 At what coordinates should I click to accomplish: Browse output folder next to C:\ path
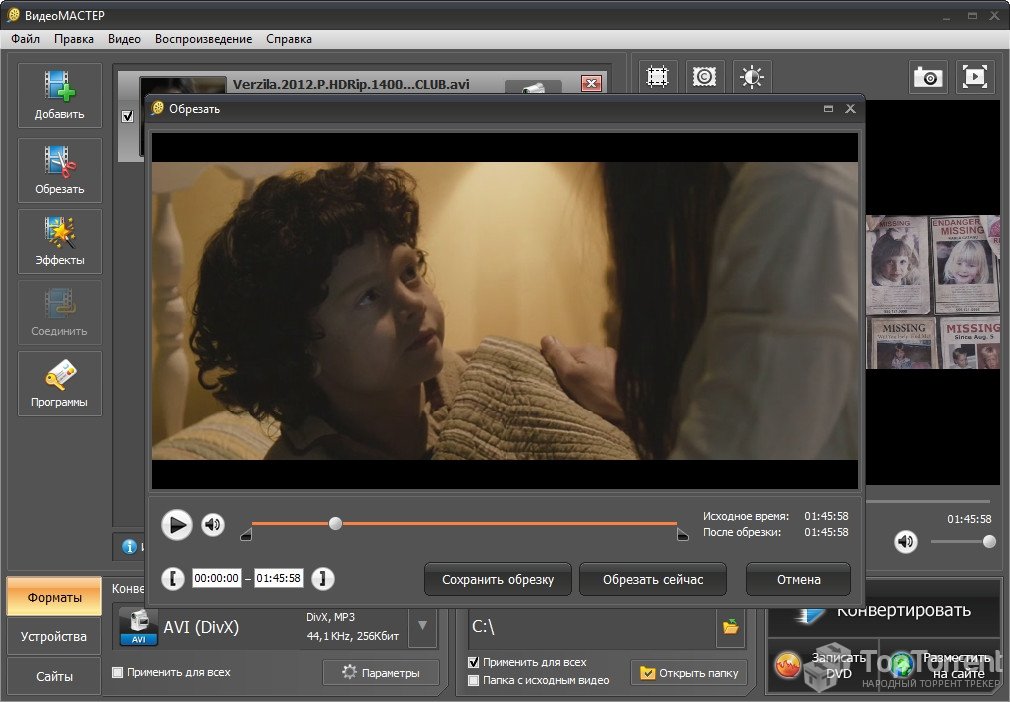(x=731, y=627)
